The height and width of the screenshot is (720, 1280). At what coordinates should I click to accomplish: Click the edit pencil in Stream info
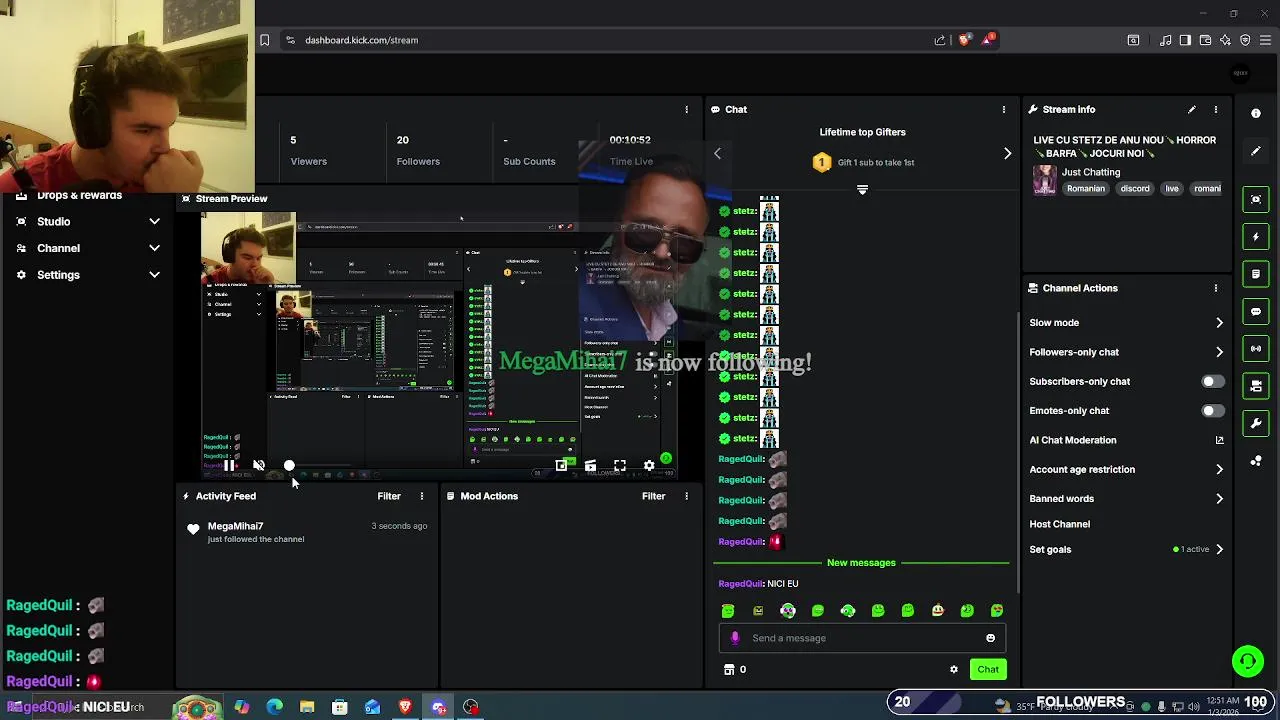[x=1191, y=109]
